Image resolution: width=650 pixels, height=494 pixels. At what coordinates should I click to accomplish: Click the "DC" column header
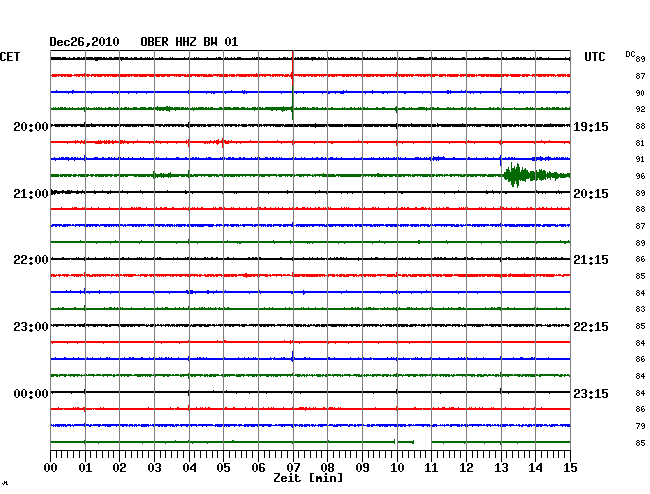click(x=630, y=54)
